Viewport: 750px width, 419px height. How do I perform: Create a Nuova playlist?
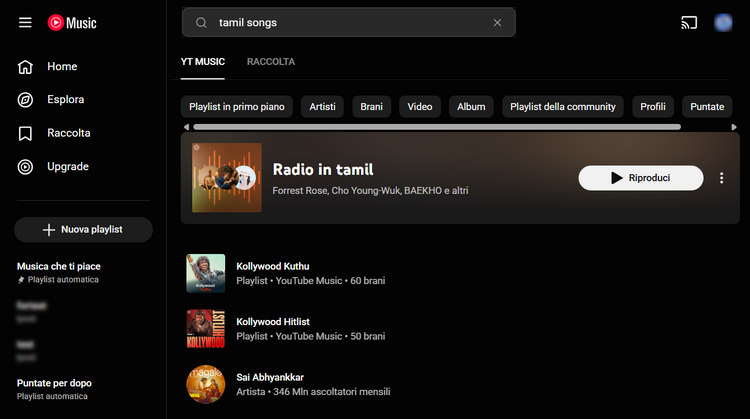83,230
